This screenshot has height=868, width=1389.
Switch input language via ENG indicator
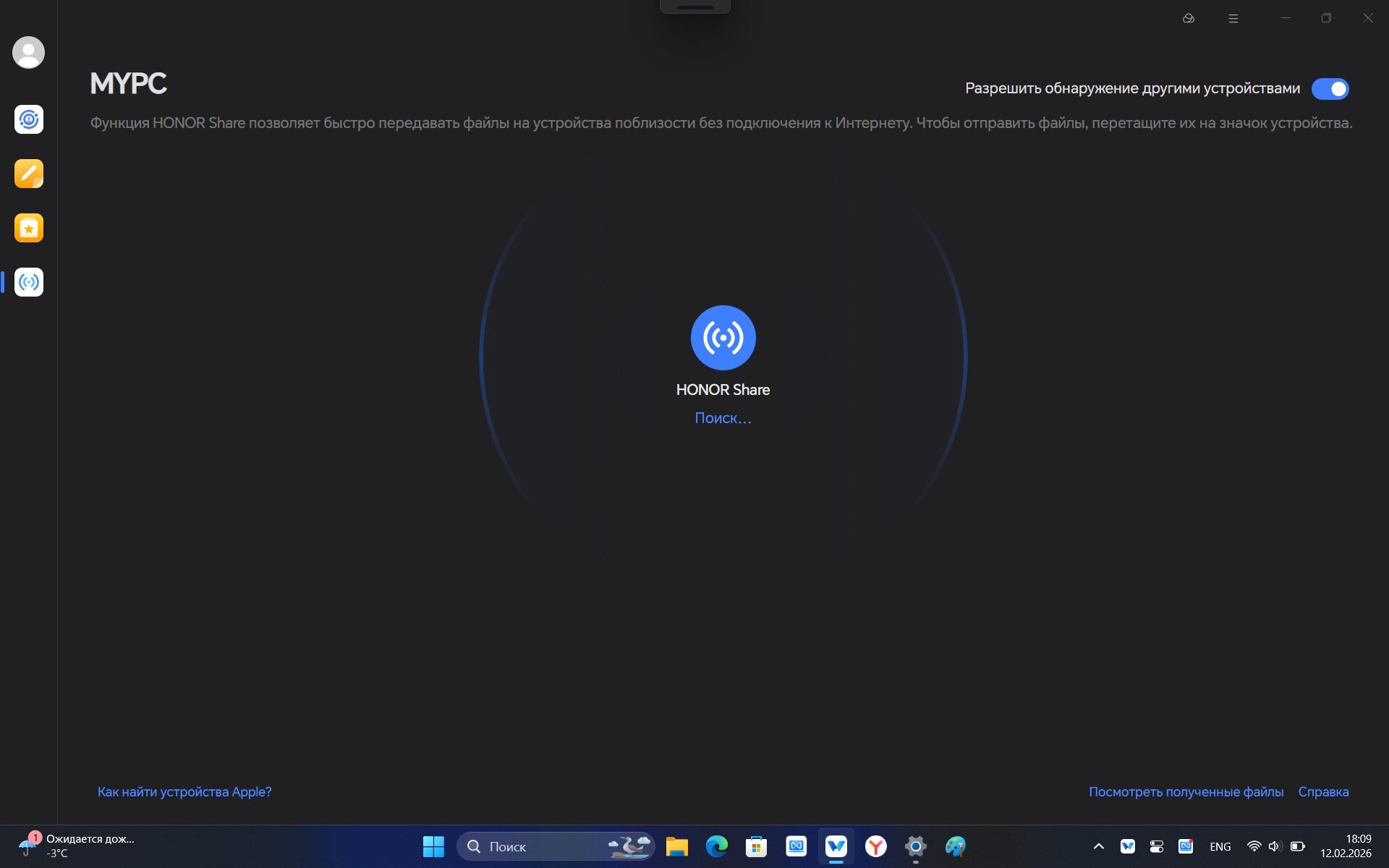click(x=1220, y=847)
